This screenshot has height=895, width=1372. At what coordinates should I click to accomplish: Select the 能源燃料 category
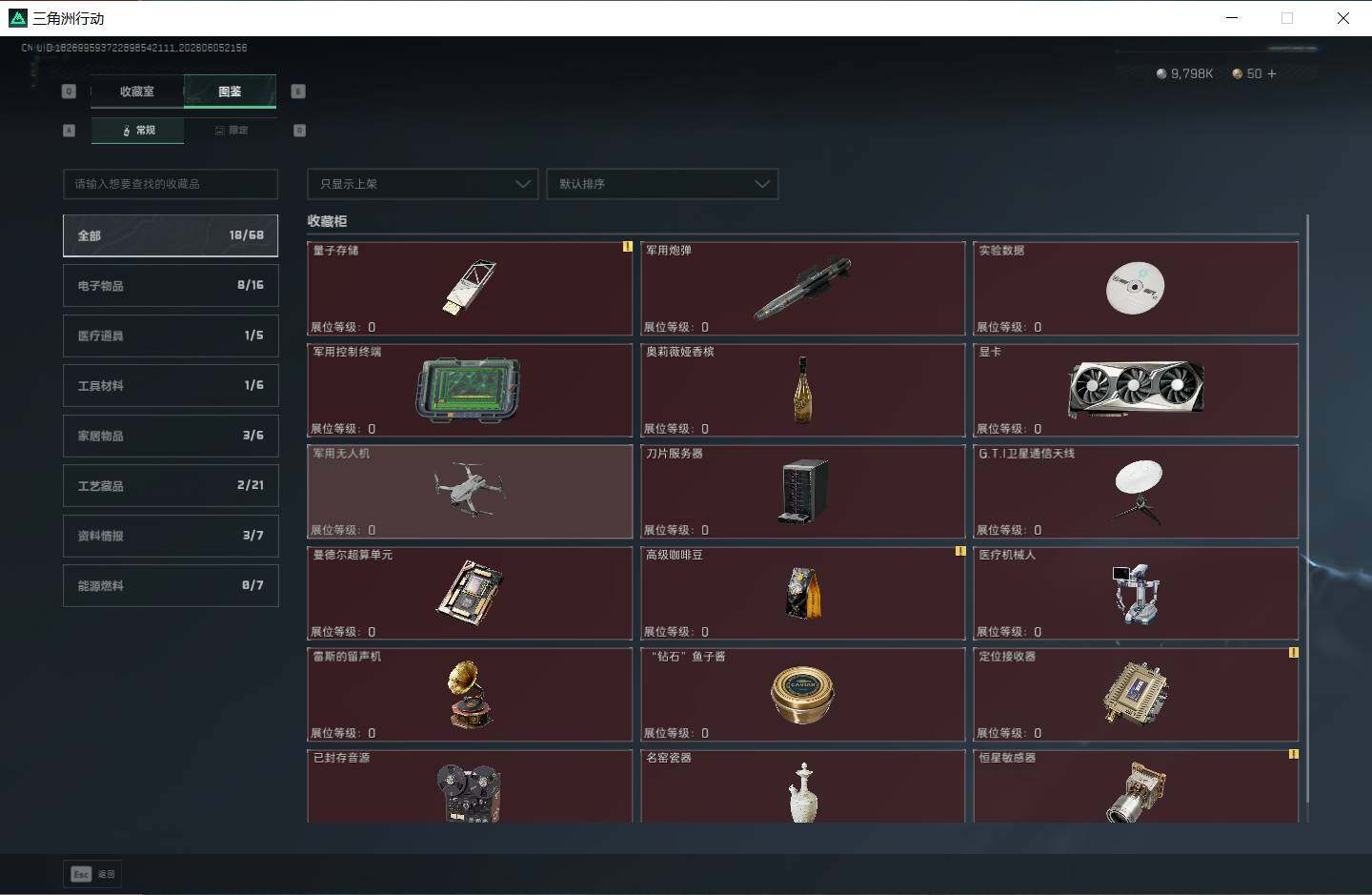coord(171,585)
